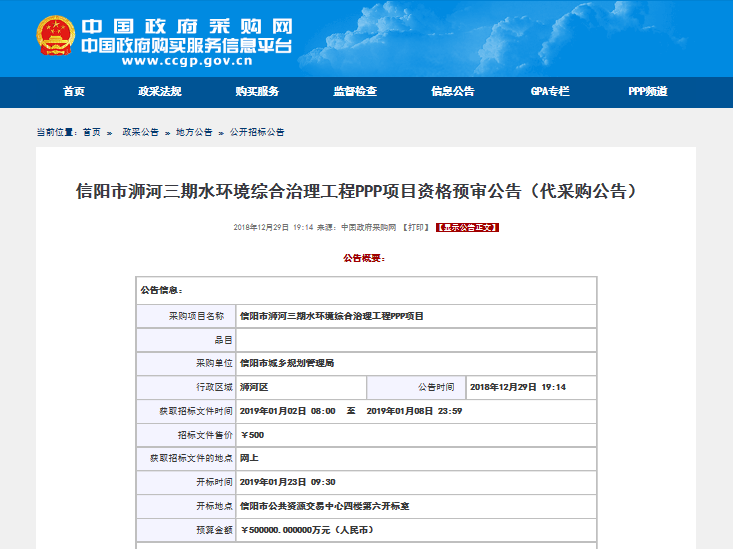Open the 首页 navigation menu item
The image size is (733, 549).
[x=74, y=92]
